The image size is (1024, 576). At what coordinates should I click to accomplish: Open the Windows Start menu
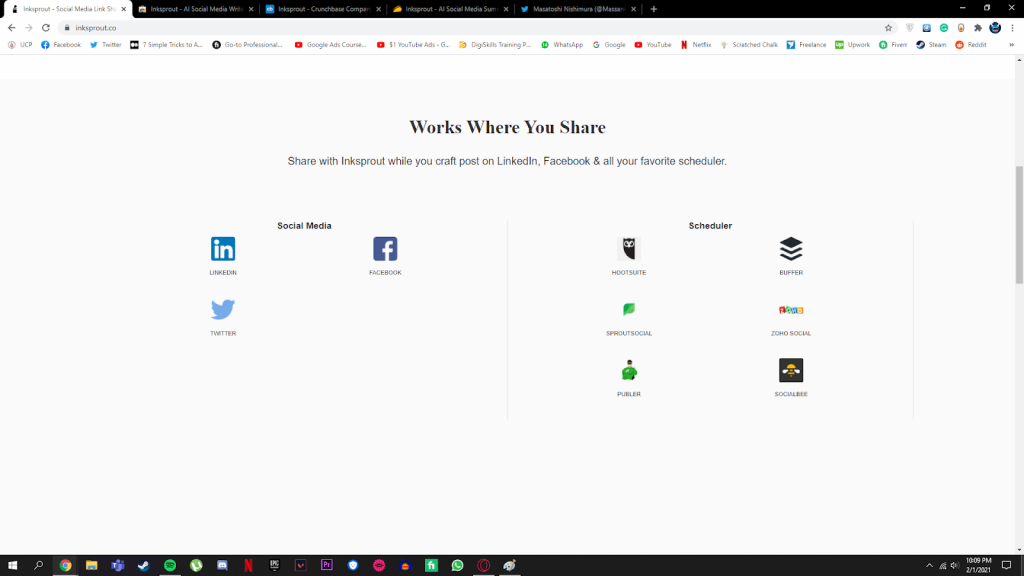pos(12,566)
